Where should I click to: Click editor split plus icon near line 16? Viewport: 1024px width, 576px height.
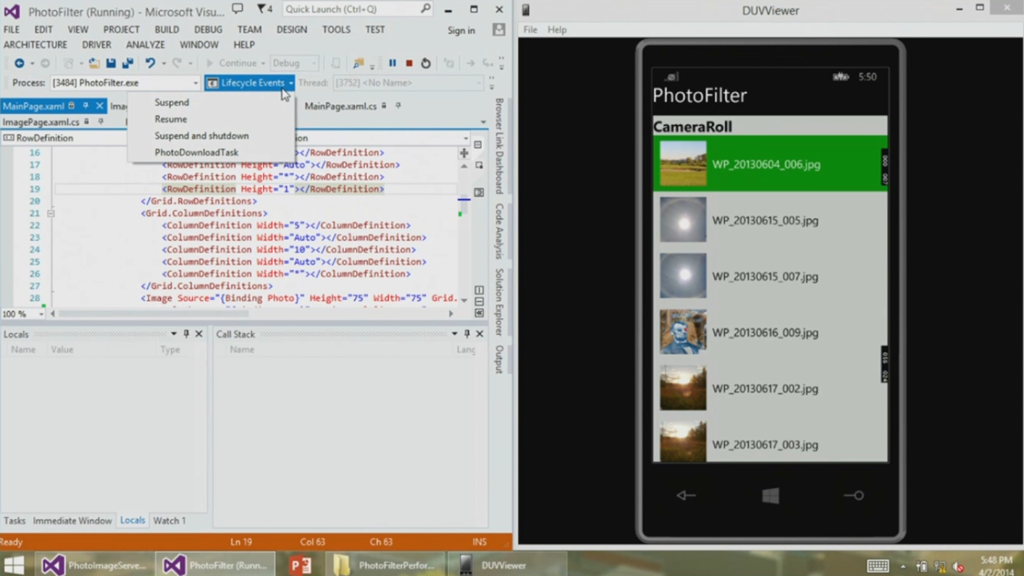(464, 153)
